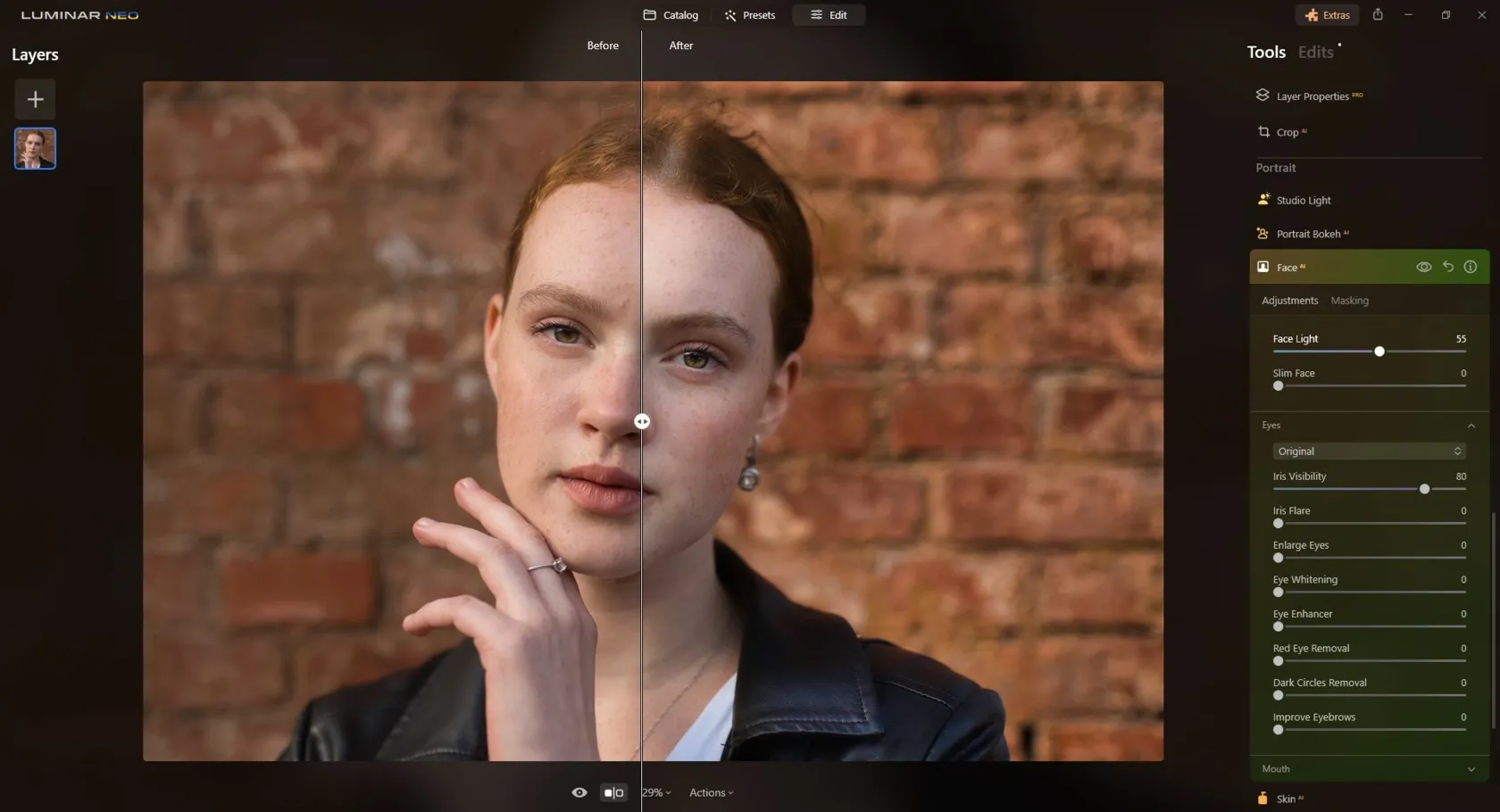Select the portrait layer thumbnail
1500x812 pixels.
click(35, 148)
